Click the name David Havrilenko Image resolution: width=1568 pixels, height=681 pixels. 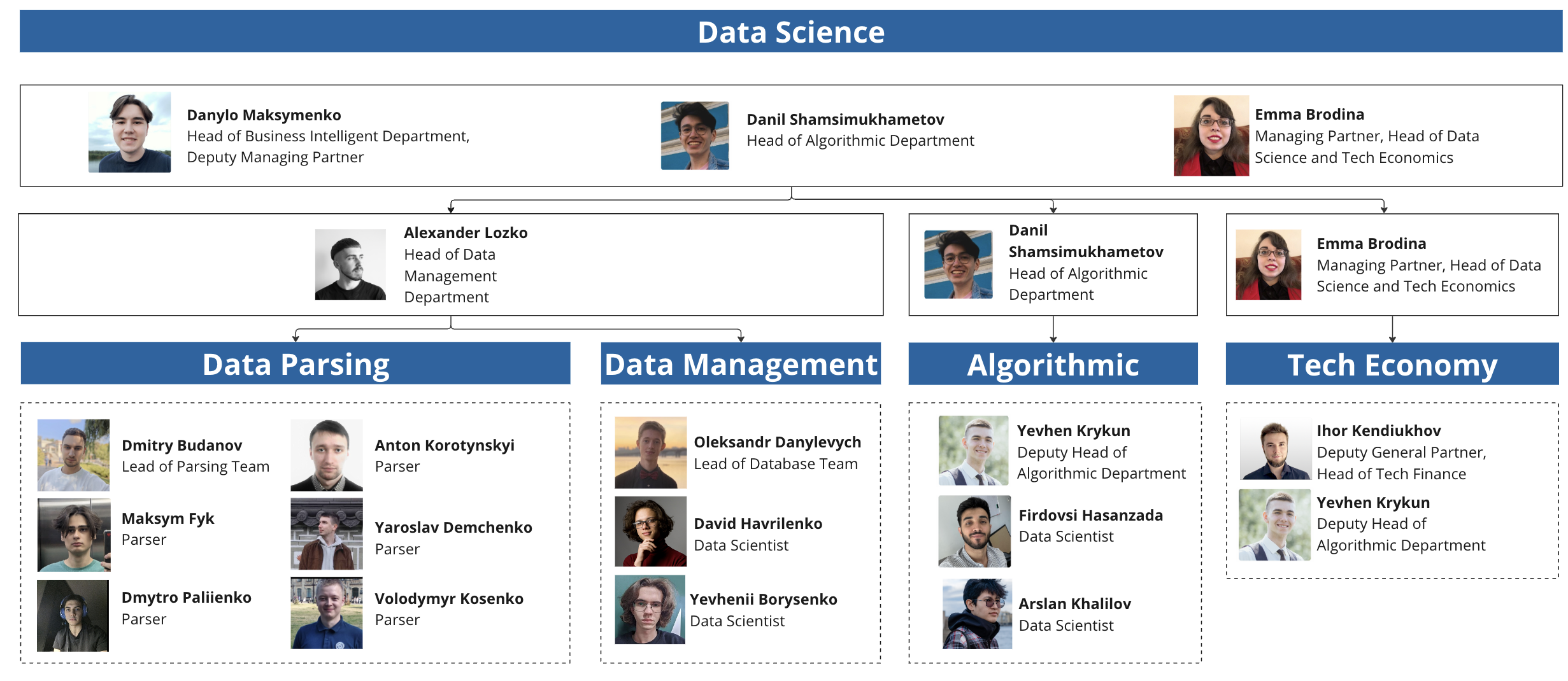tap(758, 524)
